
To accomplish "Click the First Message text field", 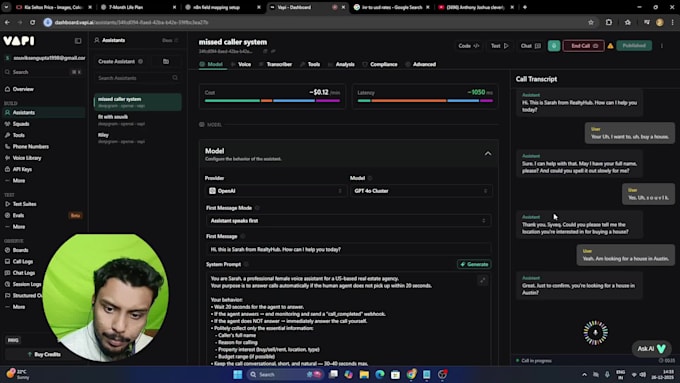I will [x=348, y=249].
